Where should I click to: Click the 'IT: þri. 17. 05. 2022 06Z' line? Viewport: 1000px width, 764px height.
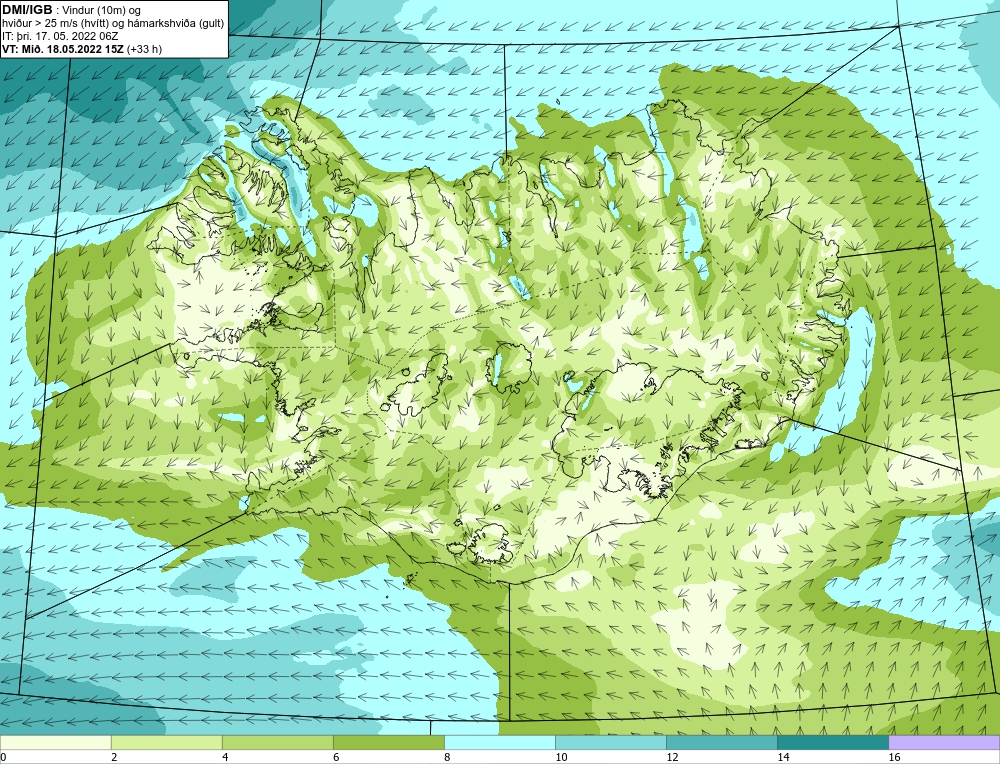click(x=60, y=36)
